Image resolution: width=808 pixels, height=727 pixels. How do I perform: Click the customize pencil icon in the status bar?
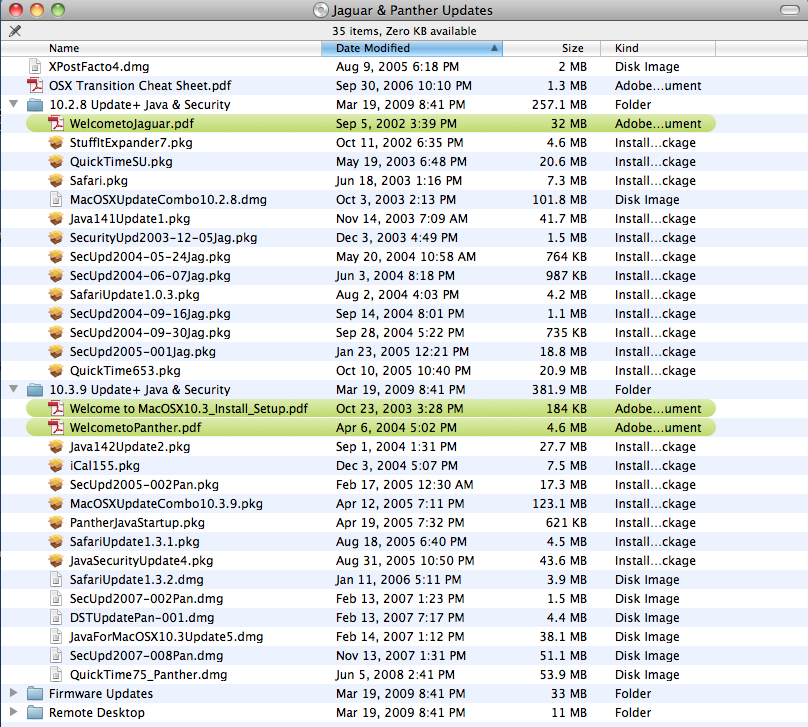15,31
